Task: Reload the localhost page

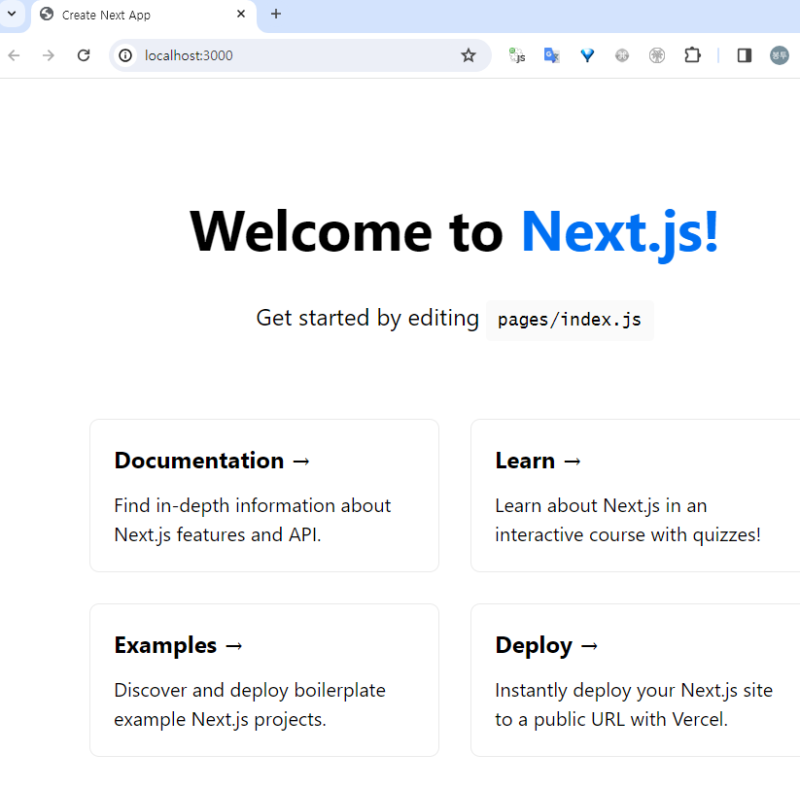Action: [84, 55]
